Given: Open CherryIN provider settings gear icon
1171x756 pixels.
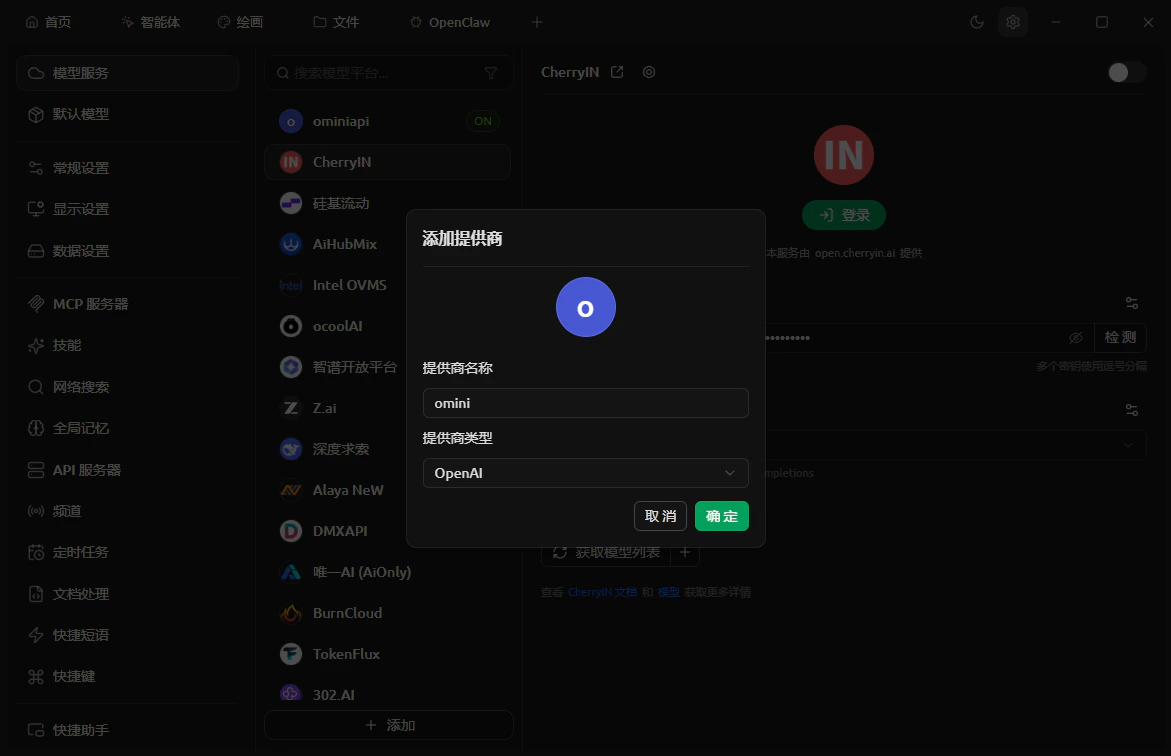Looking at the screenshot, I should pyautogui.click(x=649, y=72).
